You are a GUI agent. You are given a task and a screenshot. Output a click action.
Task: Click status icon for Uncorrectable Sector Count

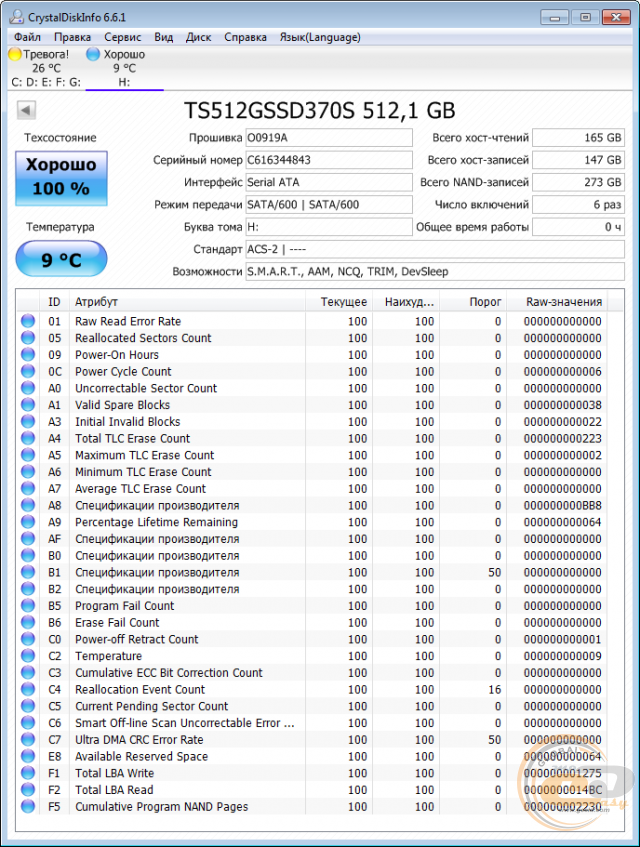pos(28,388)
